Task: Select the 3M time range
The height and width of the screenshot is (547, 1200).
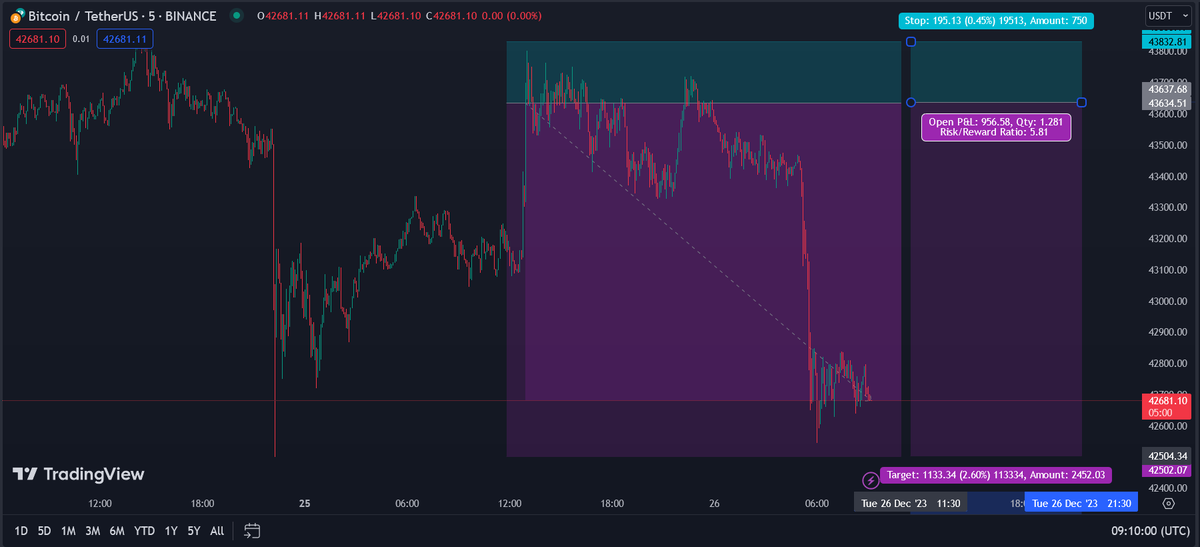Action: pyautogui.click(x=93, y=531)
